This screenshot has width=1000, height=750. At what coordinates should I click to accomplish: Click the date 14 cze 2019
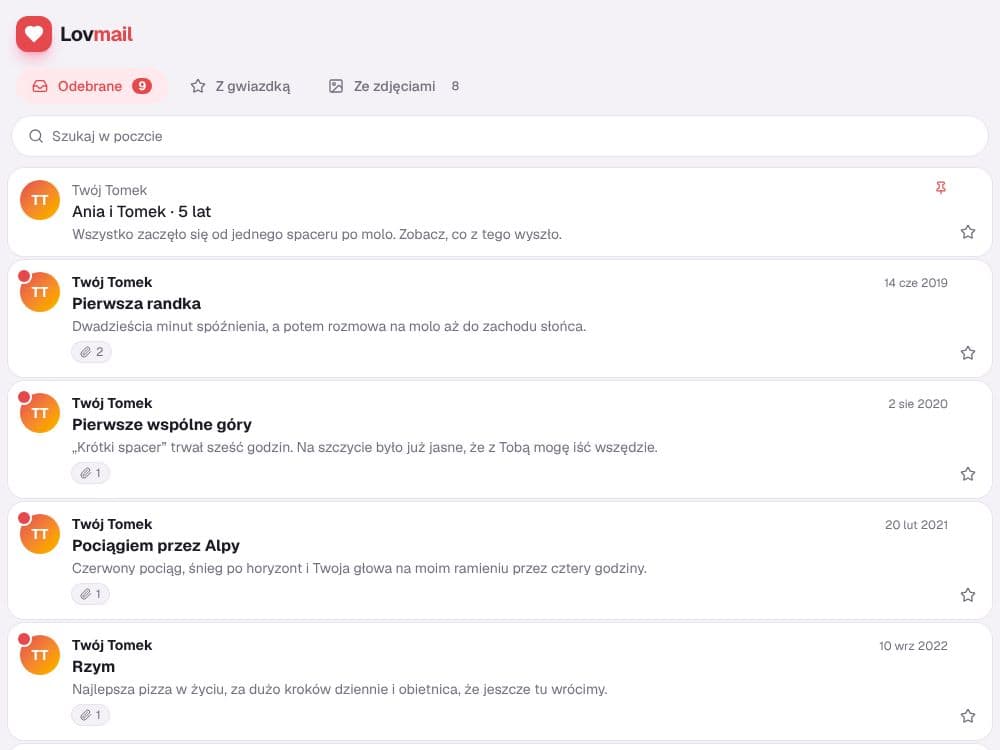pos(916,283)
